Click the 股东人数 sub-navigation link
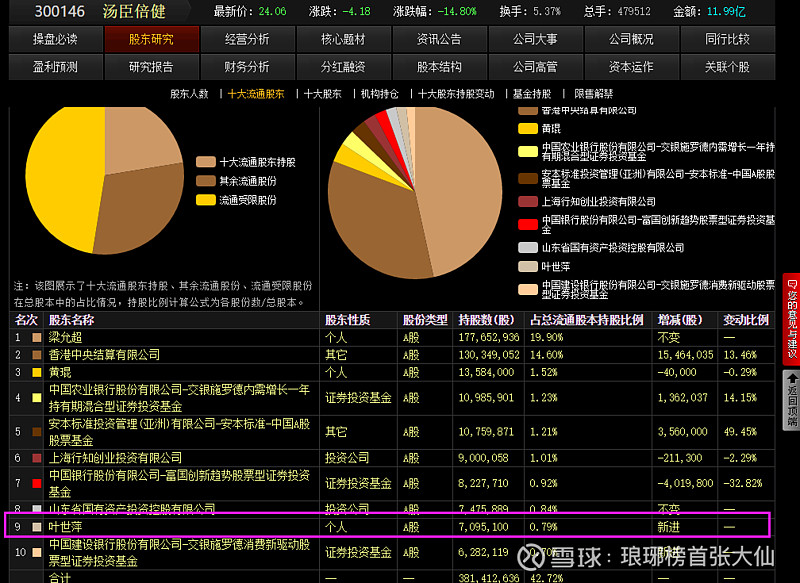Viewport: 800px width, 583px height. [189, 94]
